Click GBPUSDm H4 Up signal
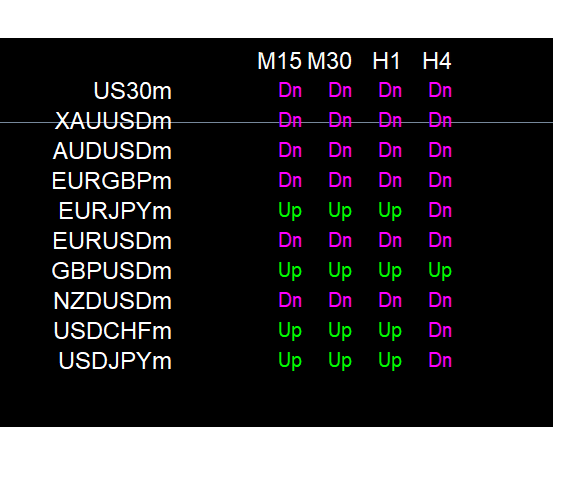579x478 pixels. (440, 271)
